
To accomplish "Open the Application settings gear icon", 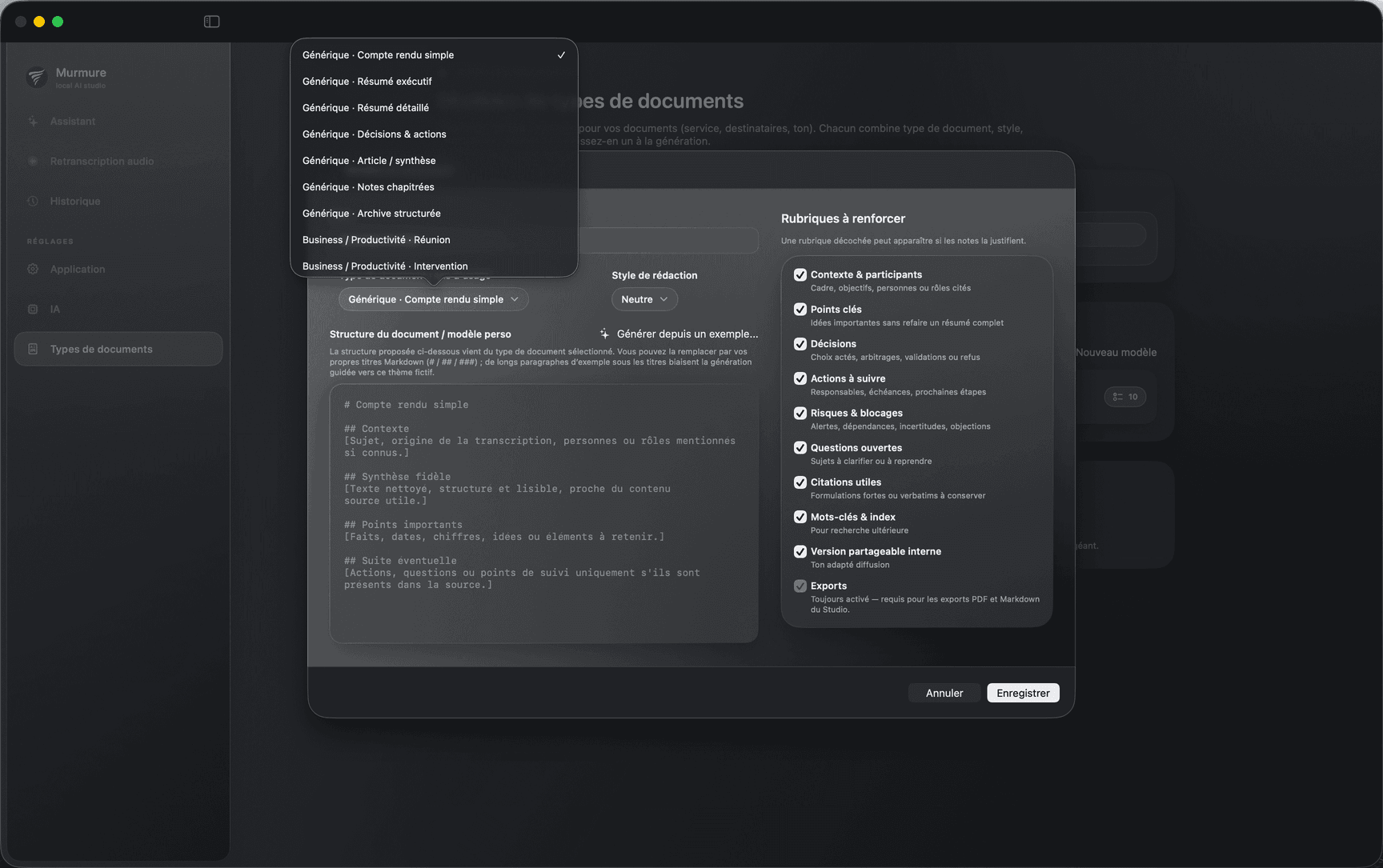I will point(33,270).
